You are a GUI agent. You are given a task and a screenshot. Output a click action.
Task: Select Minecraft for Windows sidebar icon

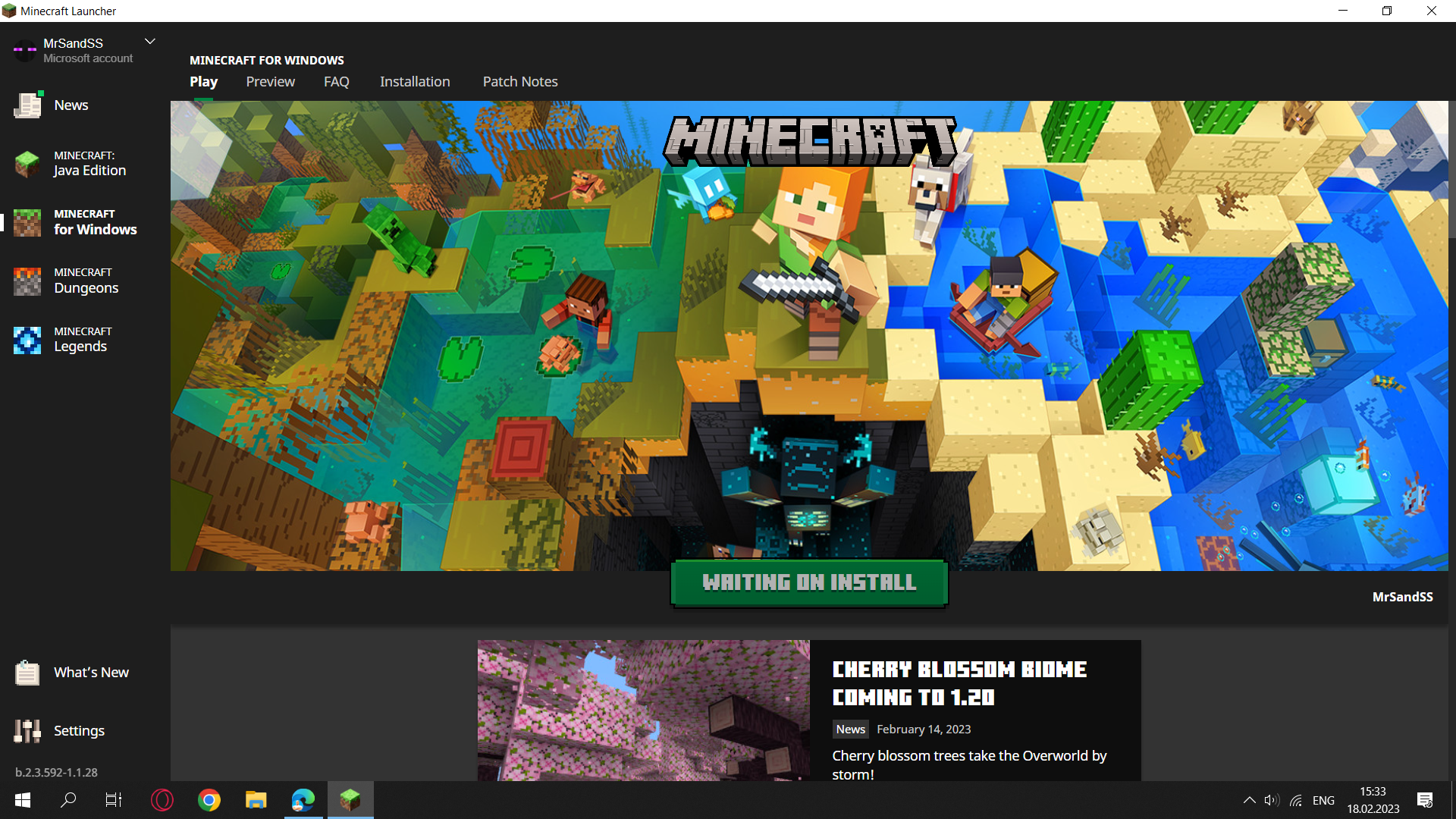tap(27, 222)
